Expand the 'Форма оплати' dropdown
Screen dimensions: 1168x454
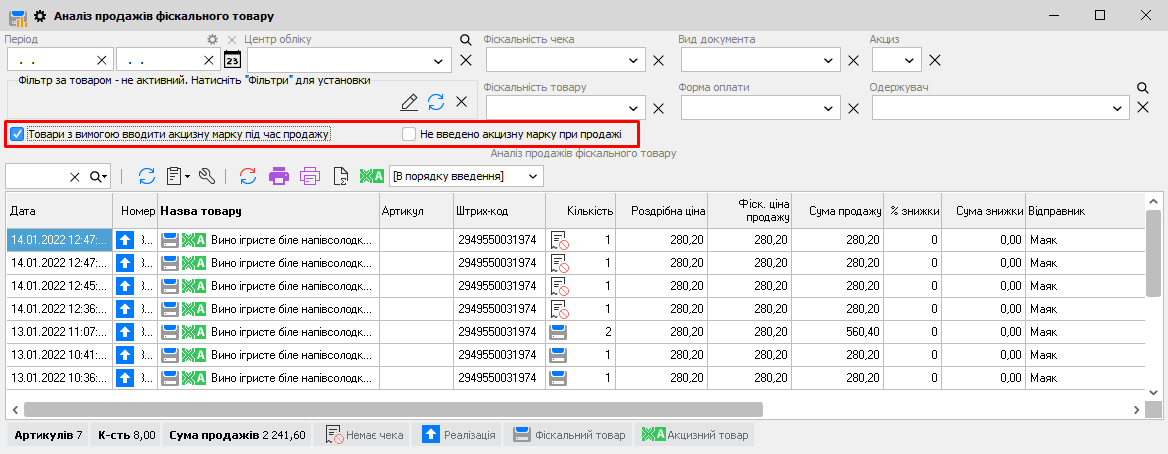pos(828,108)
